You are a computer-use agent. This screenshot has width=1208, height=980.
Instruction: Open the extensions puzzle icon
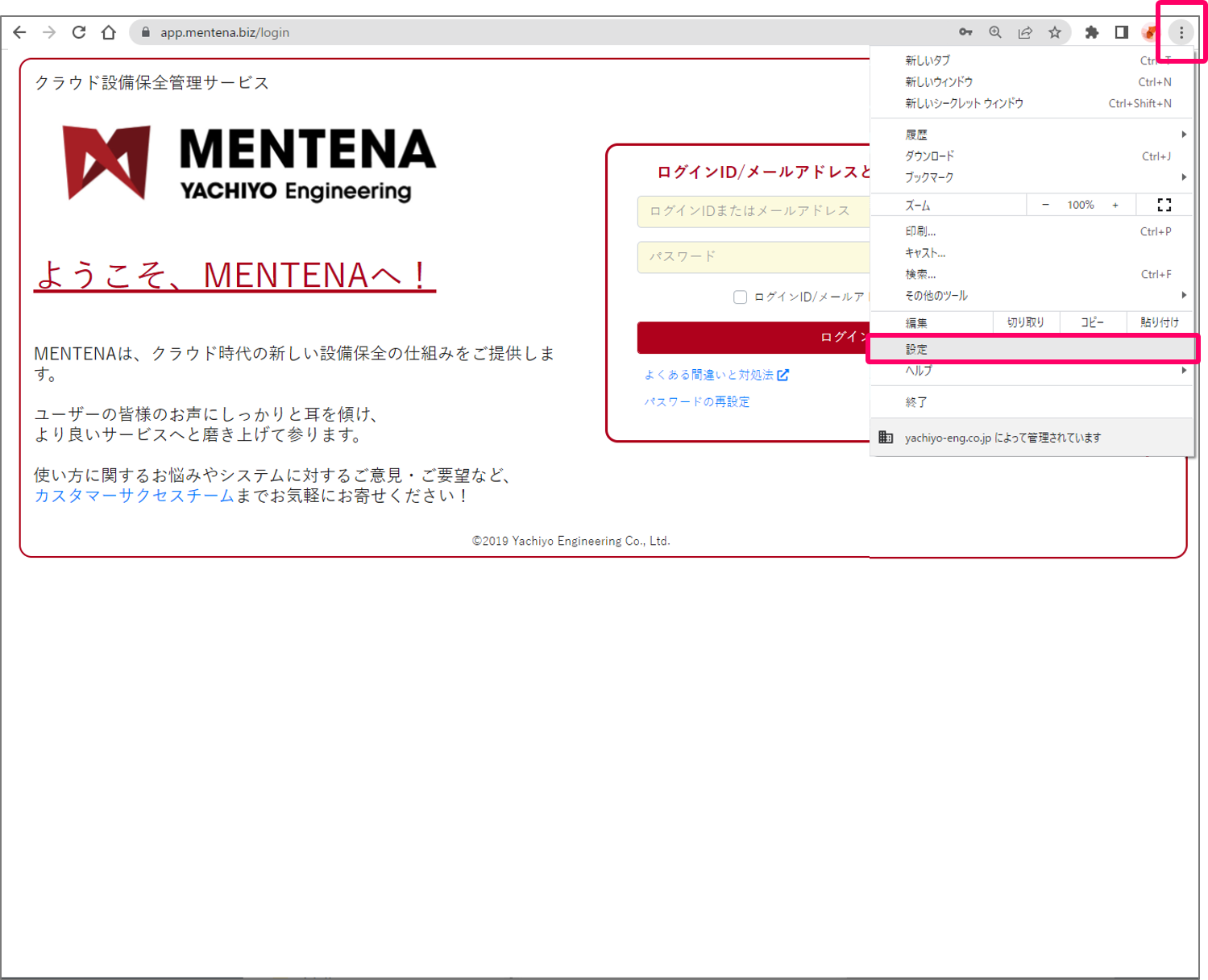[1091, 32]
